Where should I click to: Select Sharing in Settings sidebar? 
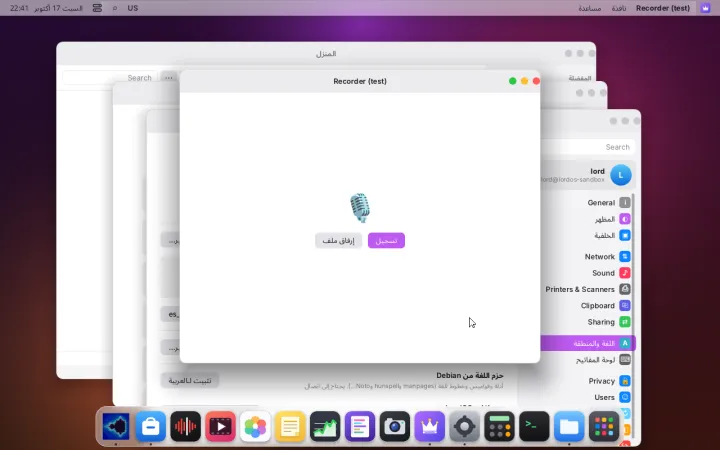coord(588,322)
